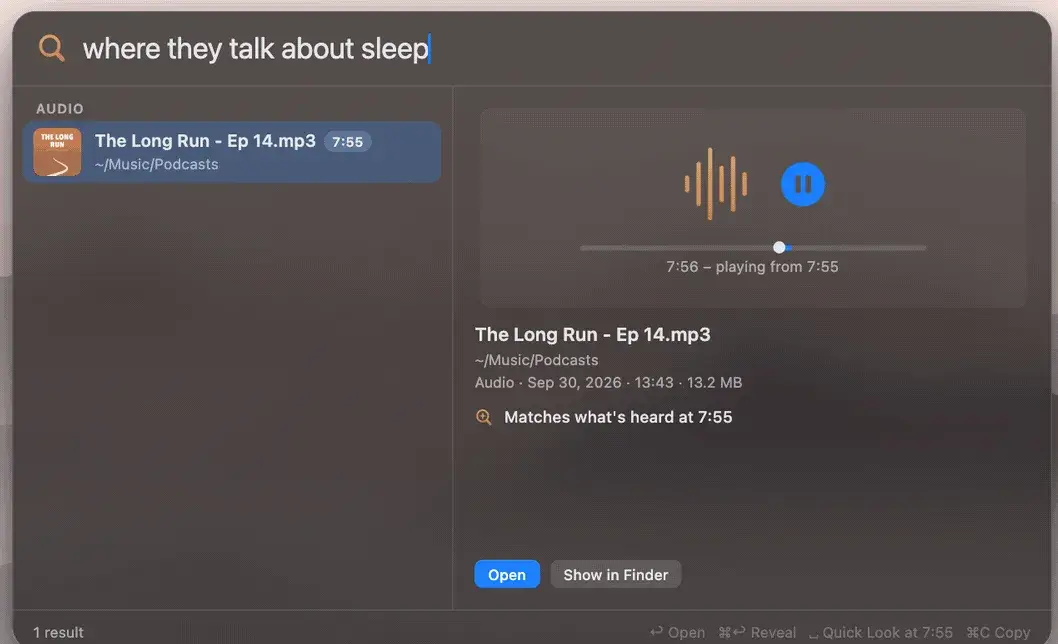Click the Copy shortcut hint in footer

[999, 633]
